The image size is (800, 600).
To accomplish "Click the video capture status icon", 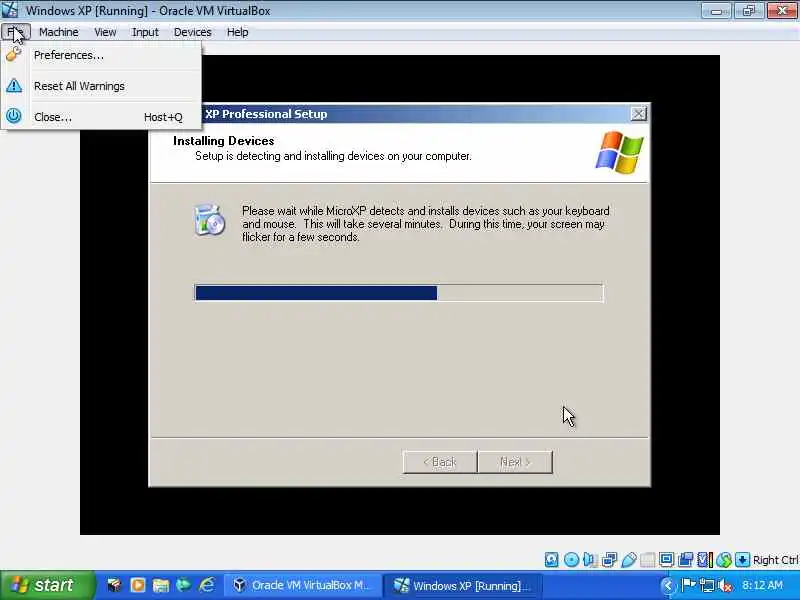I will tap(685, 560).
